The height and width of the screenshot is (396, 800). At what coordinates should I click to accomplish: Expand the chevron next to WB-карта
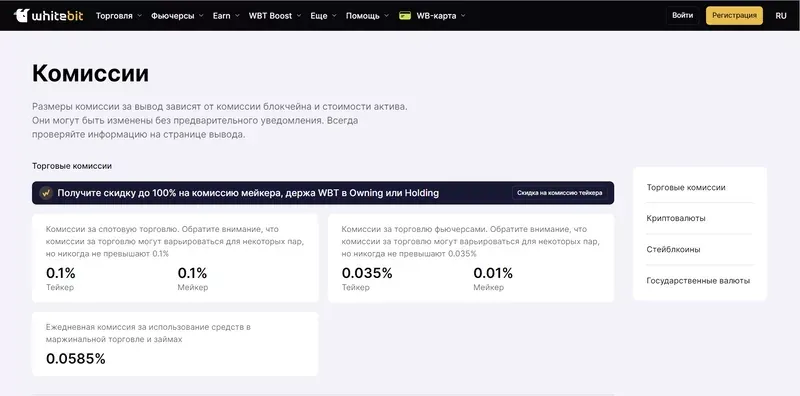click(x=463, y=16)
